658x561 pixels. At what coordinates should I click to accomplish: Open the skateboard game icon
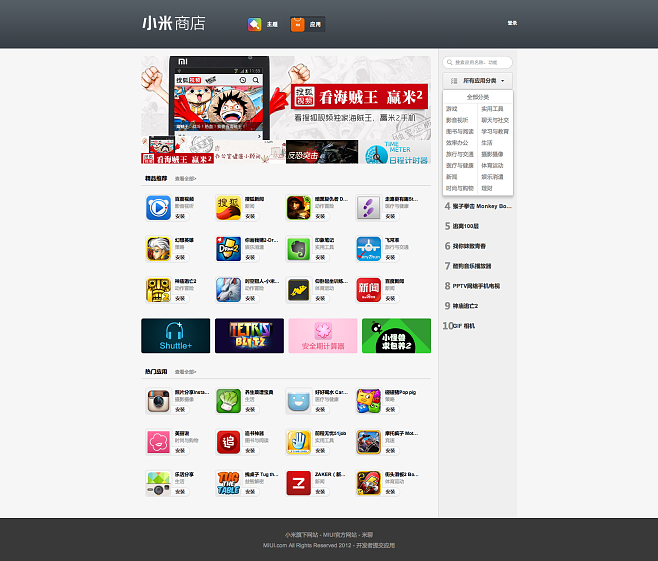[x=368, y=483]
